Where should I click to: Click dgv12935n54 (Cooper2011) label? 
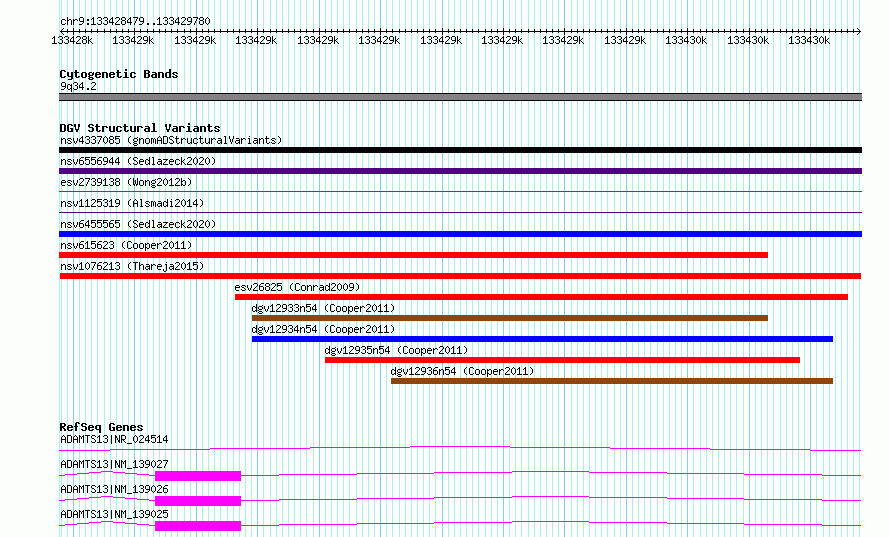pyautogui.click(x=396, y=350)
